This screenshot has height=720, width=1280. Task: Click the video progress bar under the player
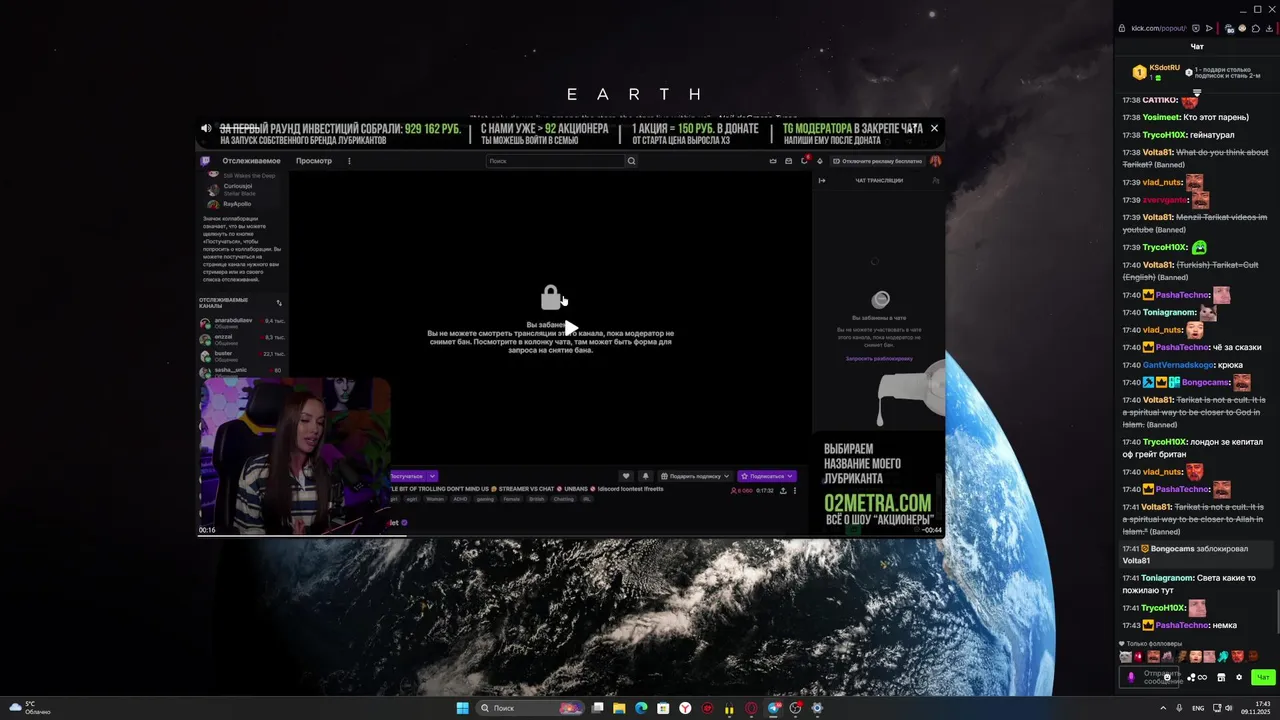pyautogui.click(x=570, y=536)
